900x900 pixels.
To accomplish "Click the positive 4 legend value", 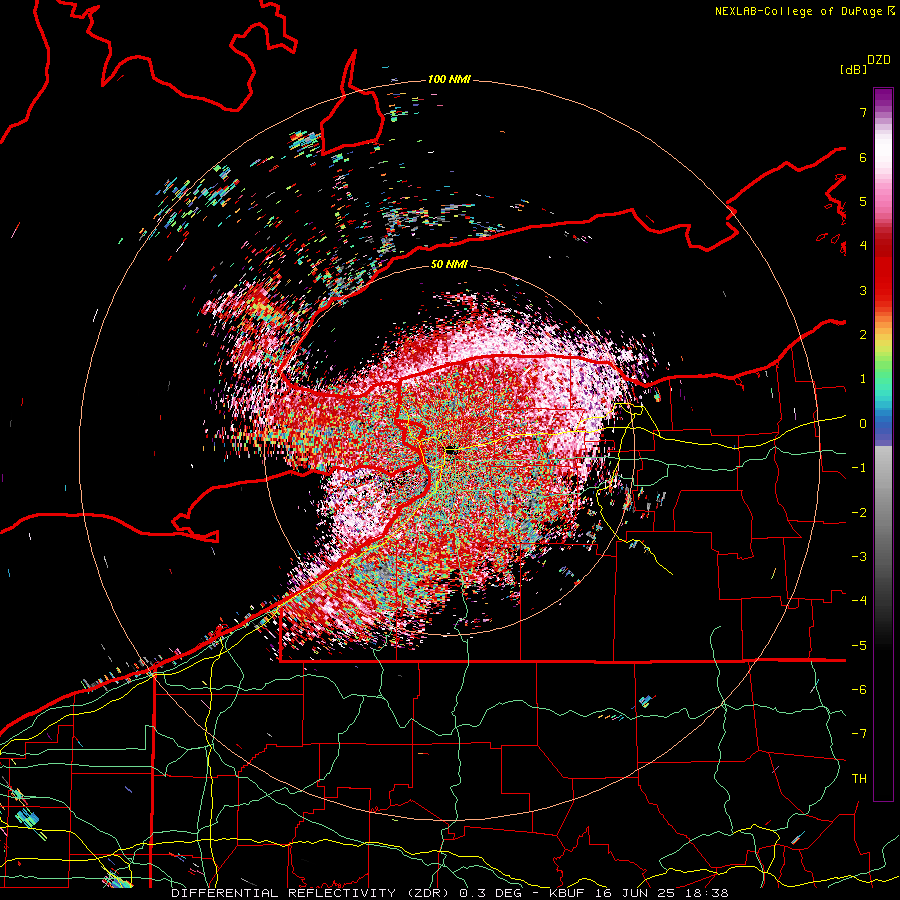I will [863, 246].
